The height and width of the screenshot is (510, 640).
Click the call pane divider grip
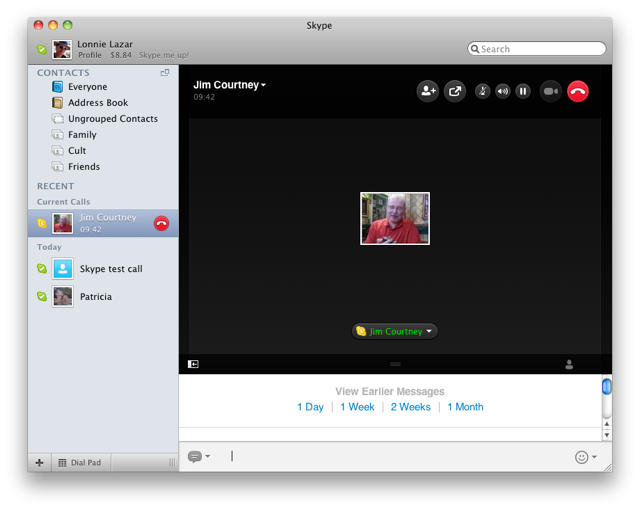point(395,364)
